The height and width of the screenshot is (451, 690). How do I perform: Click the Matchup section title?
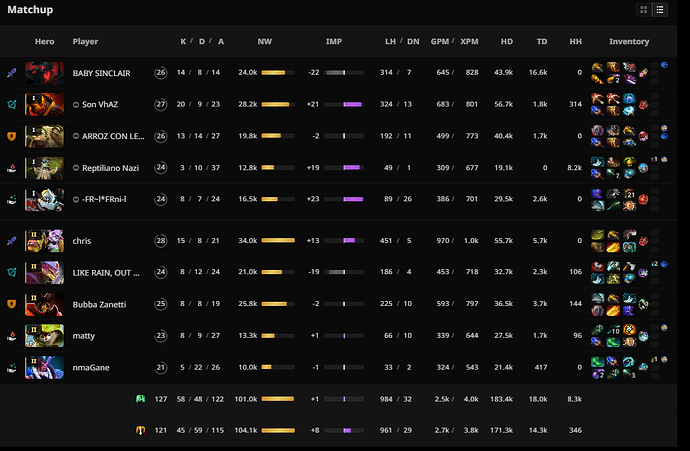pos(30,10)
